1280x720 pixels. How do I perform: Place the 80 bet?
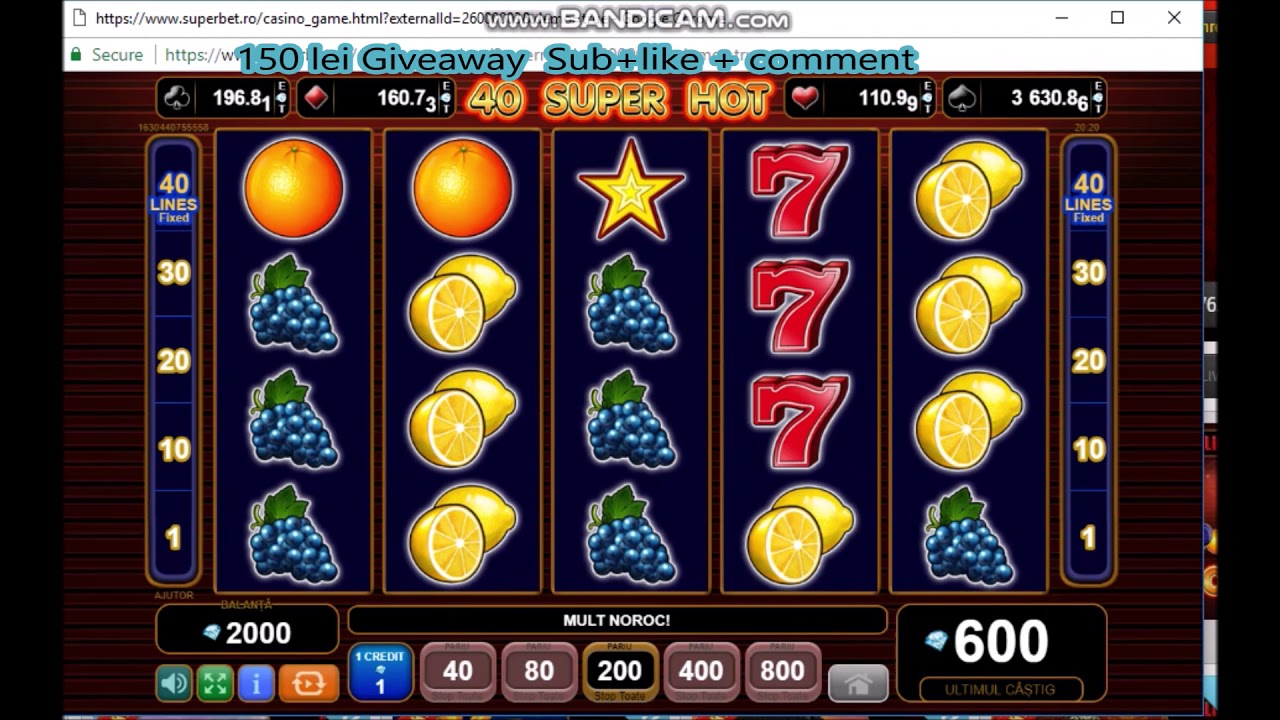tap(539, 672)
